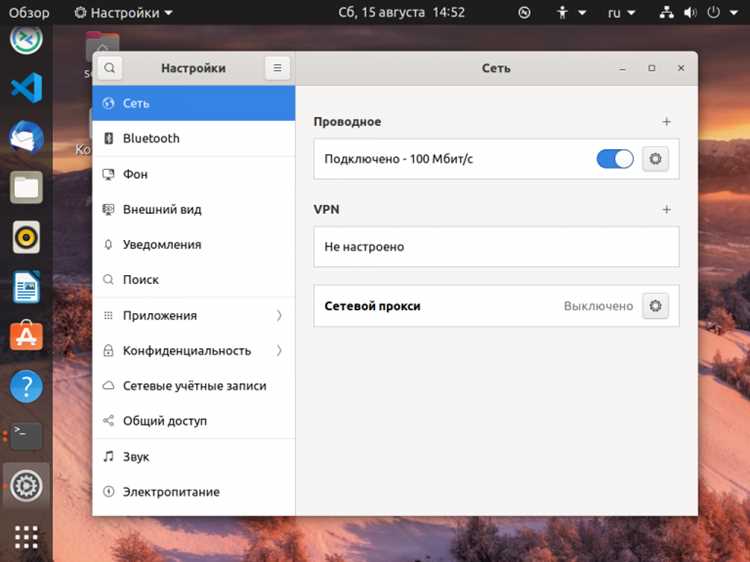The image size is (750, 562).
Task: Open the Настройки app menu in top bar
Action: coord(123,13)
